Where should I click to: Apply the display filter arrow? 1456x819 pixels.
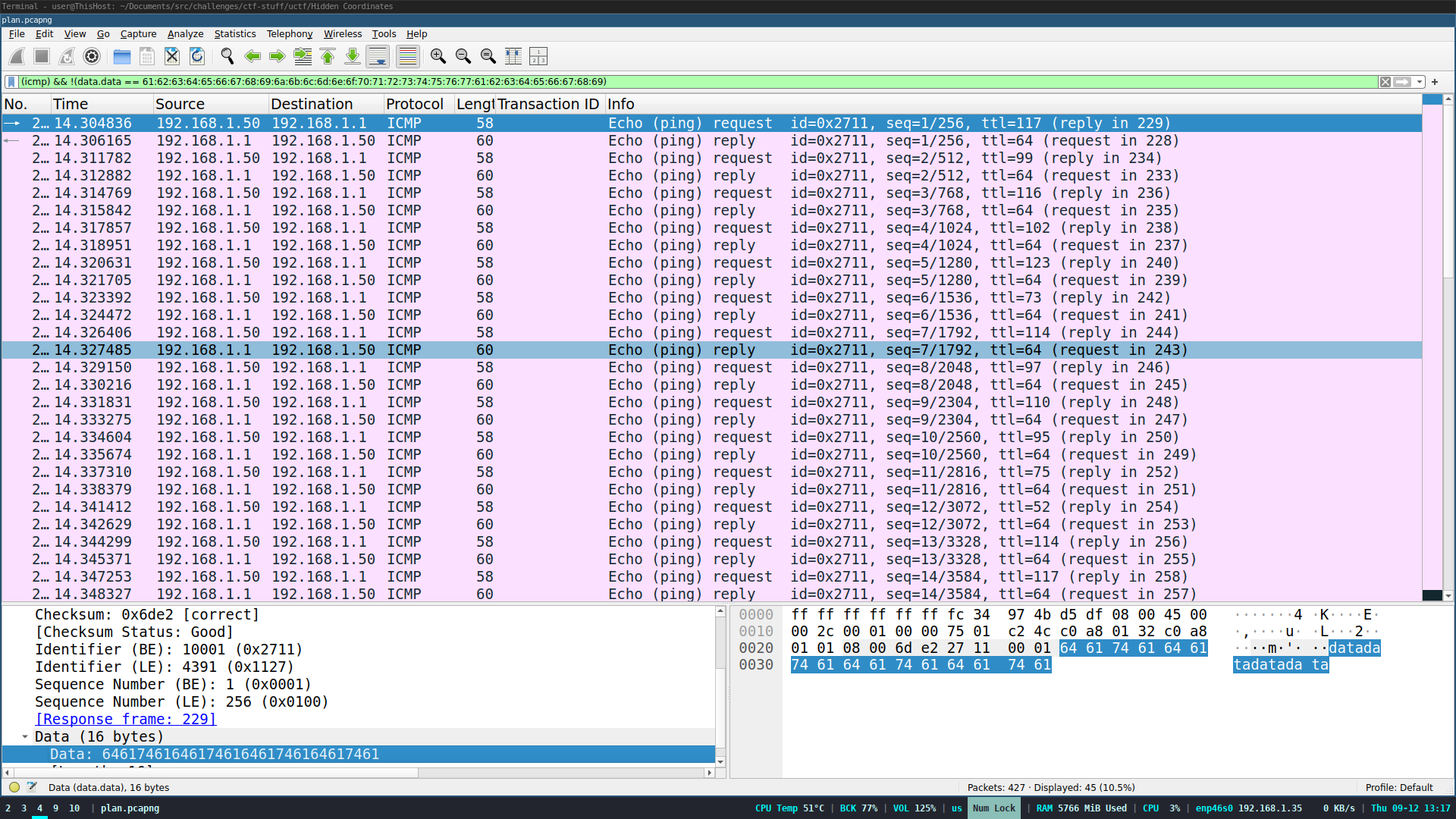[x=1403, y=82]
